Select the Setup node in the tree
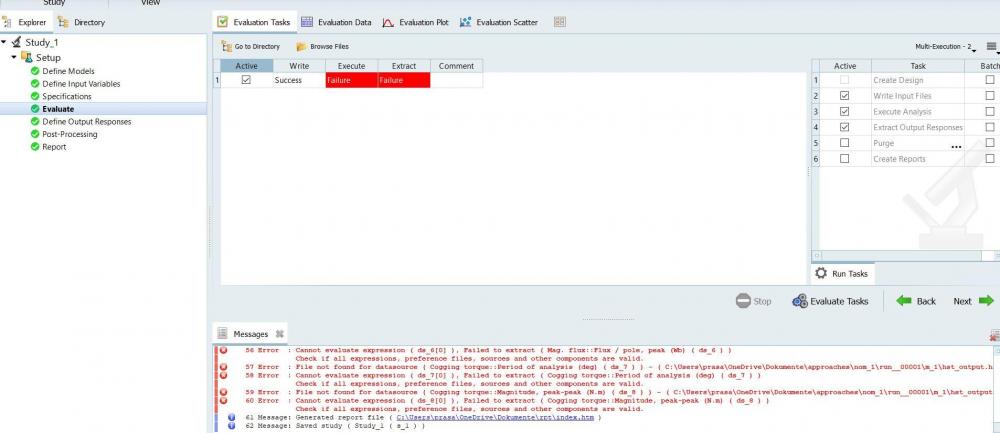The width and height of the screenshot is (1000, 433). click(x=48, y=57)
